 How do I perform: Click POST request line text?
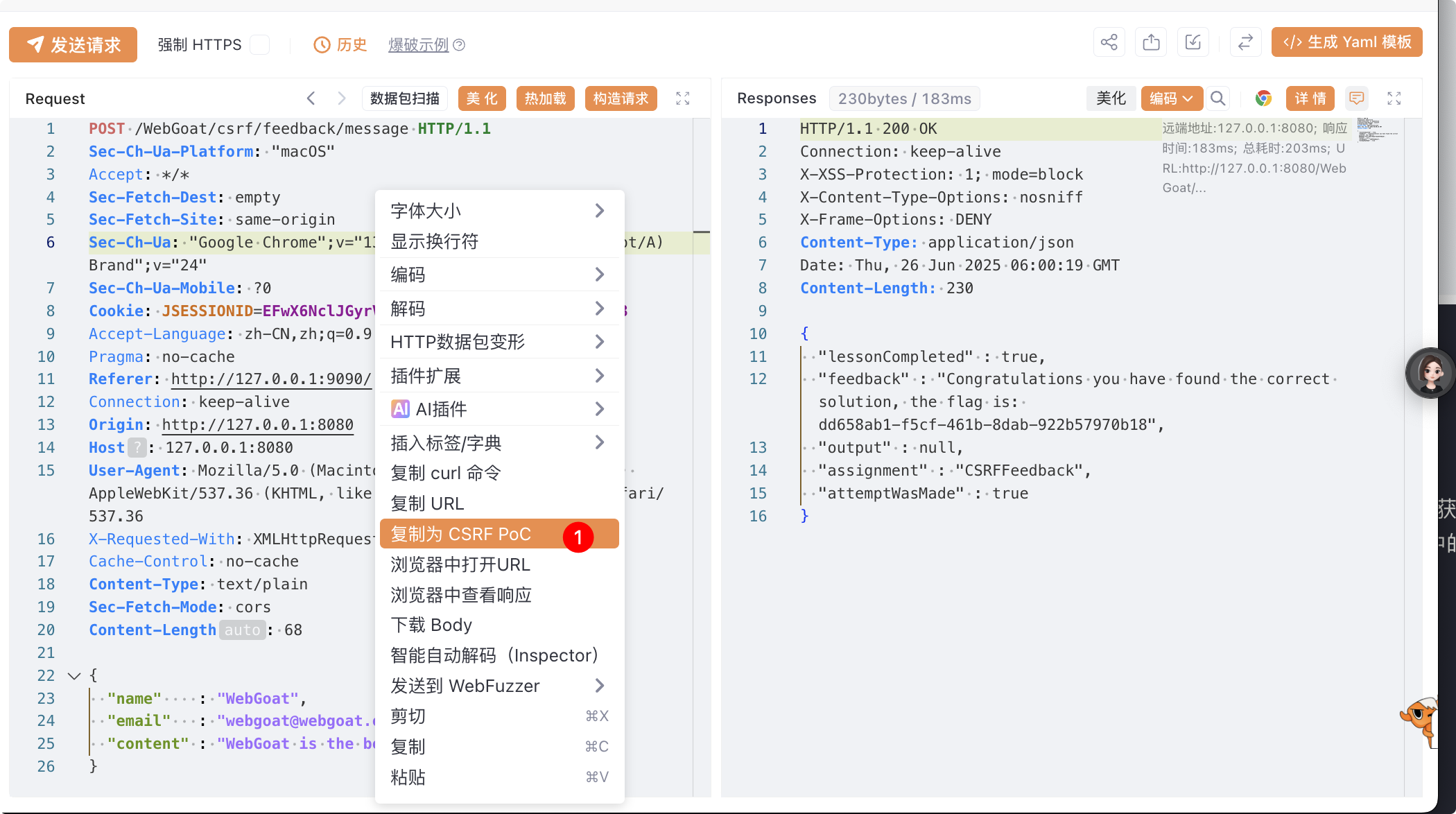click(289, 128)
